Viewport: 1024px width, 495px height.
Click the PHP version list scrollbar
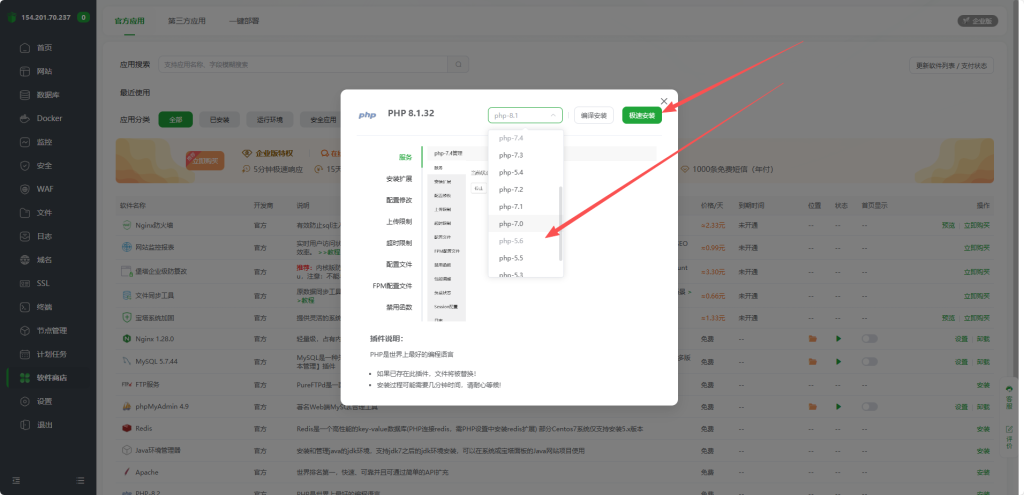point(560,222)
